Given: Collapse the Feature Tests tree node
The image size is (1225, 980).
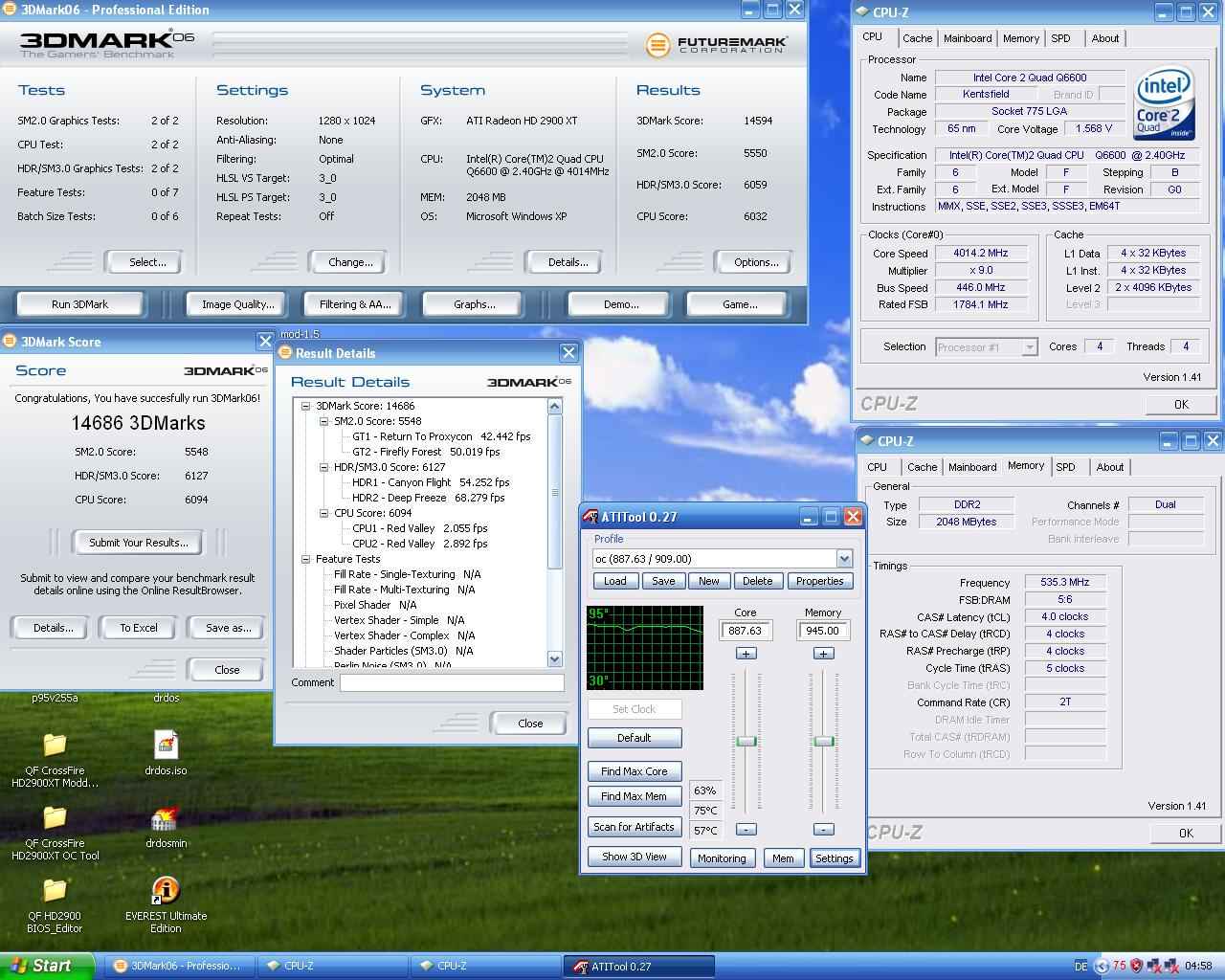Looking at the screenshot, I should [x=306, y=559].
